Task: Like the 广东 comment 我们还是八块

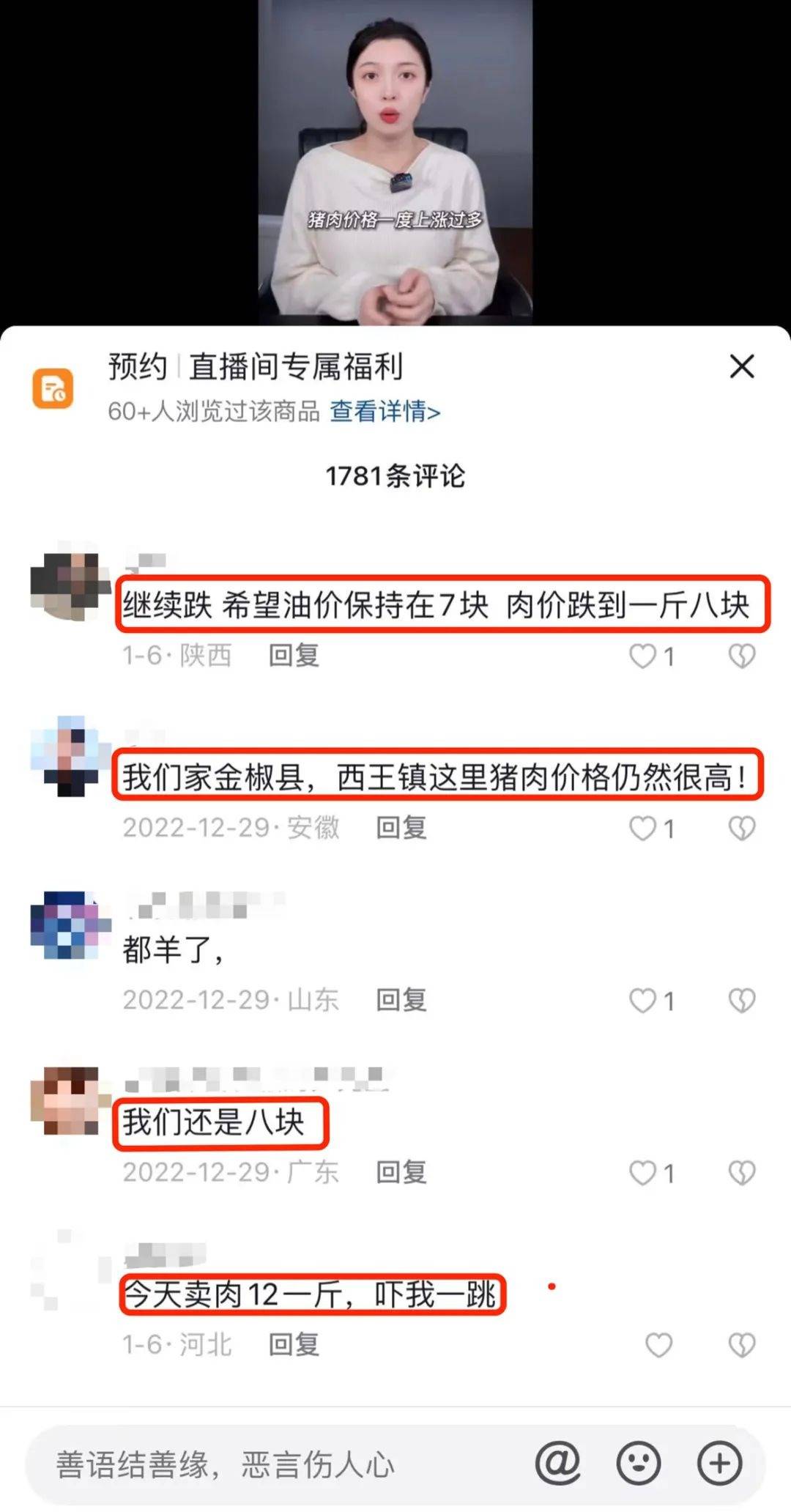Action: [x=643, y=1173]
